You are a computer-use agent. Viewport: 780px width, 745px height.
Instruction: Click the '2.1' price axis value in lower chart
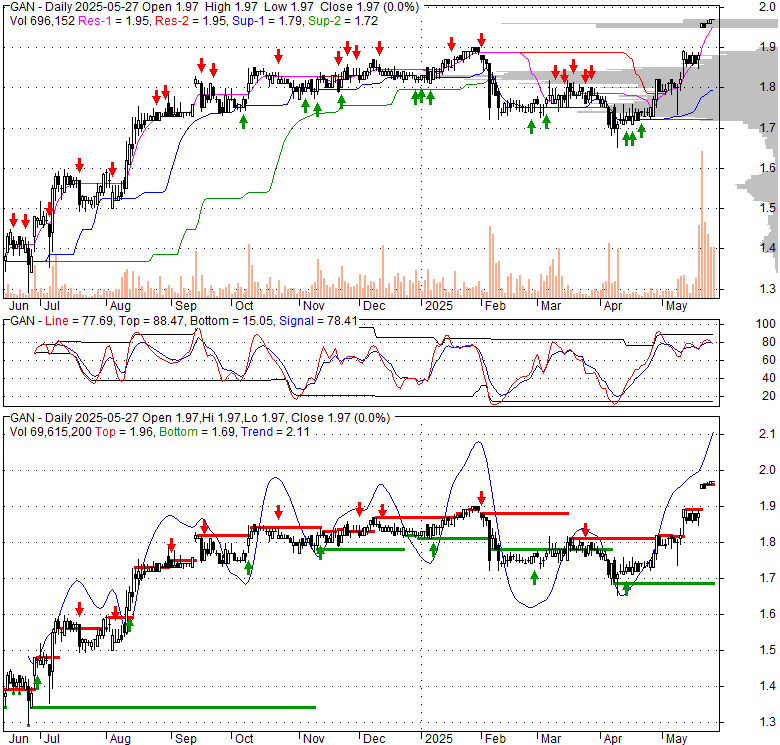point(767,434)
